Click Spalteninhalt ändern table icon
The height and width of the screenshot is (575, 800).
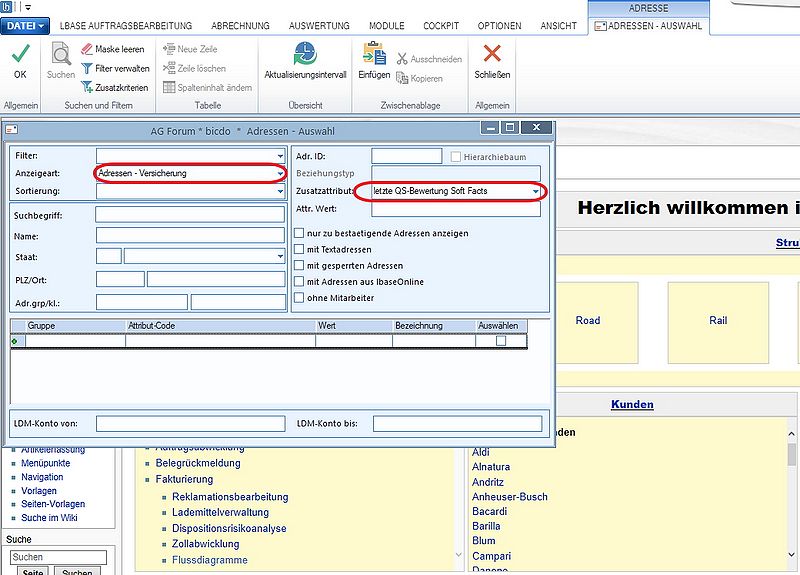[169, 87]
